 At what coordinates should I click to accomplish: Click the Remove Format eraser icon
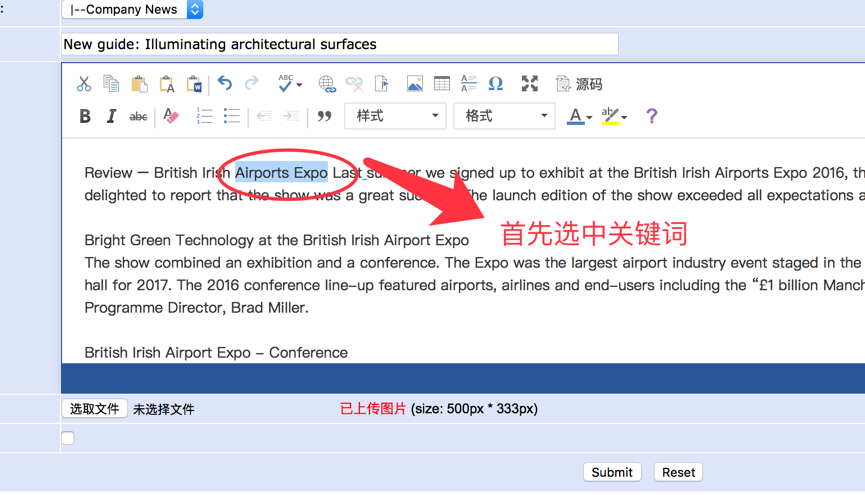pyautogui.click(x=171, y=116)
